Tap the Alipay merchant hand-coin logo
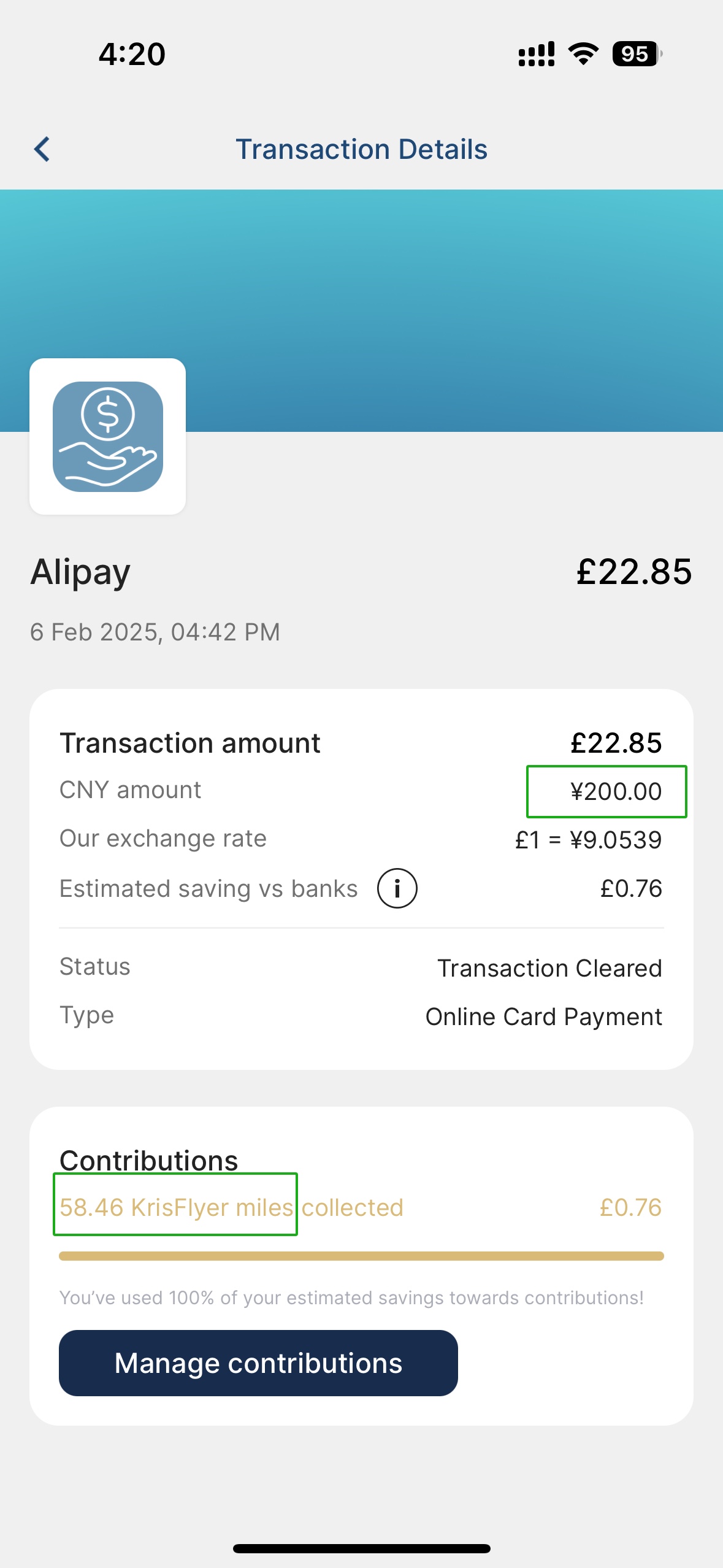This screenshot has width=723, height=1568. (x=108, y=436)
